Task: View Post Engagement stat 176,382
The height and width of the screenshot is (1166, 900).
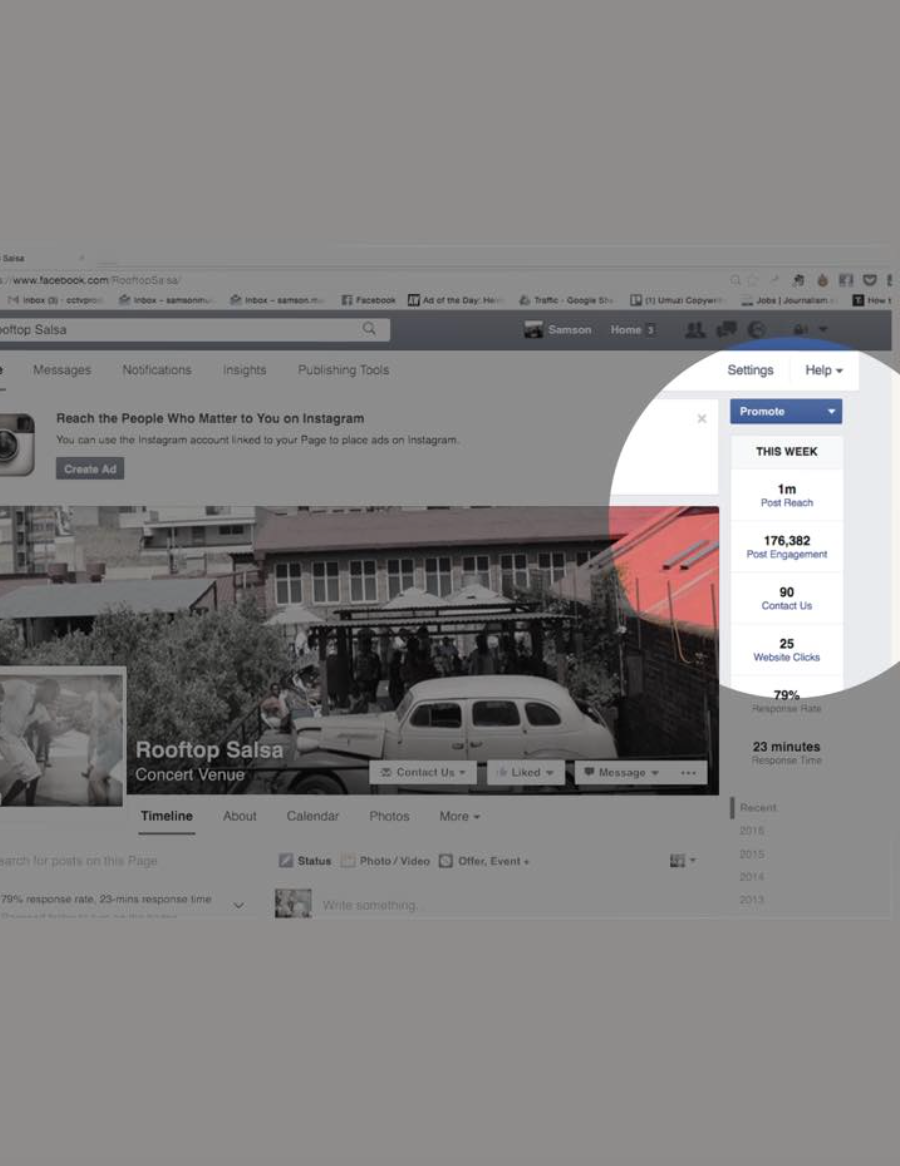Action: click(x=786, y=547)
